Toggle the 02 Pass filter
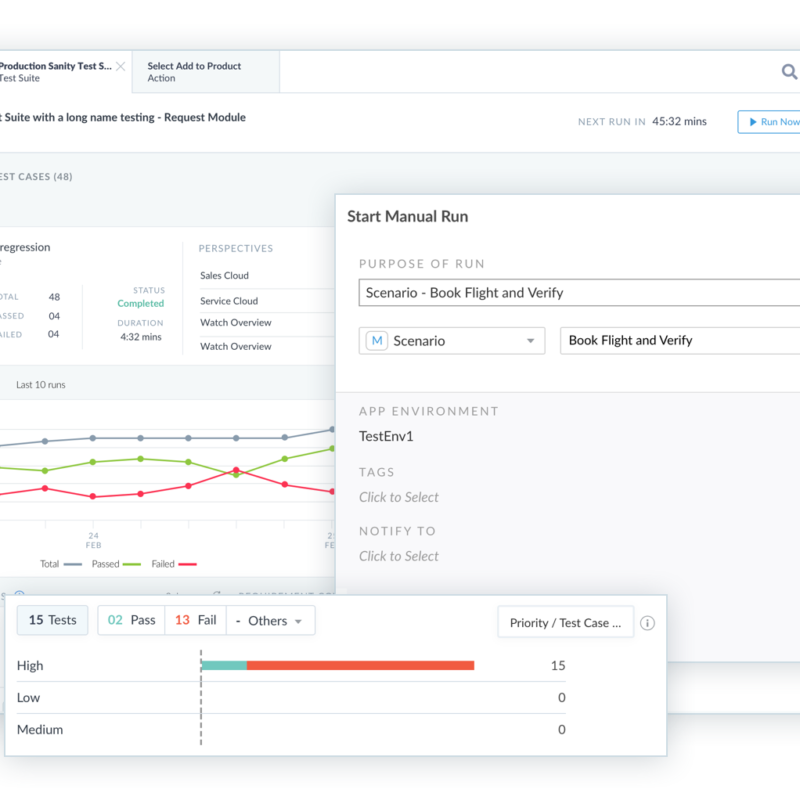Viewport: 800px width, 800px height. click(x=131, y=621)
